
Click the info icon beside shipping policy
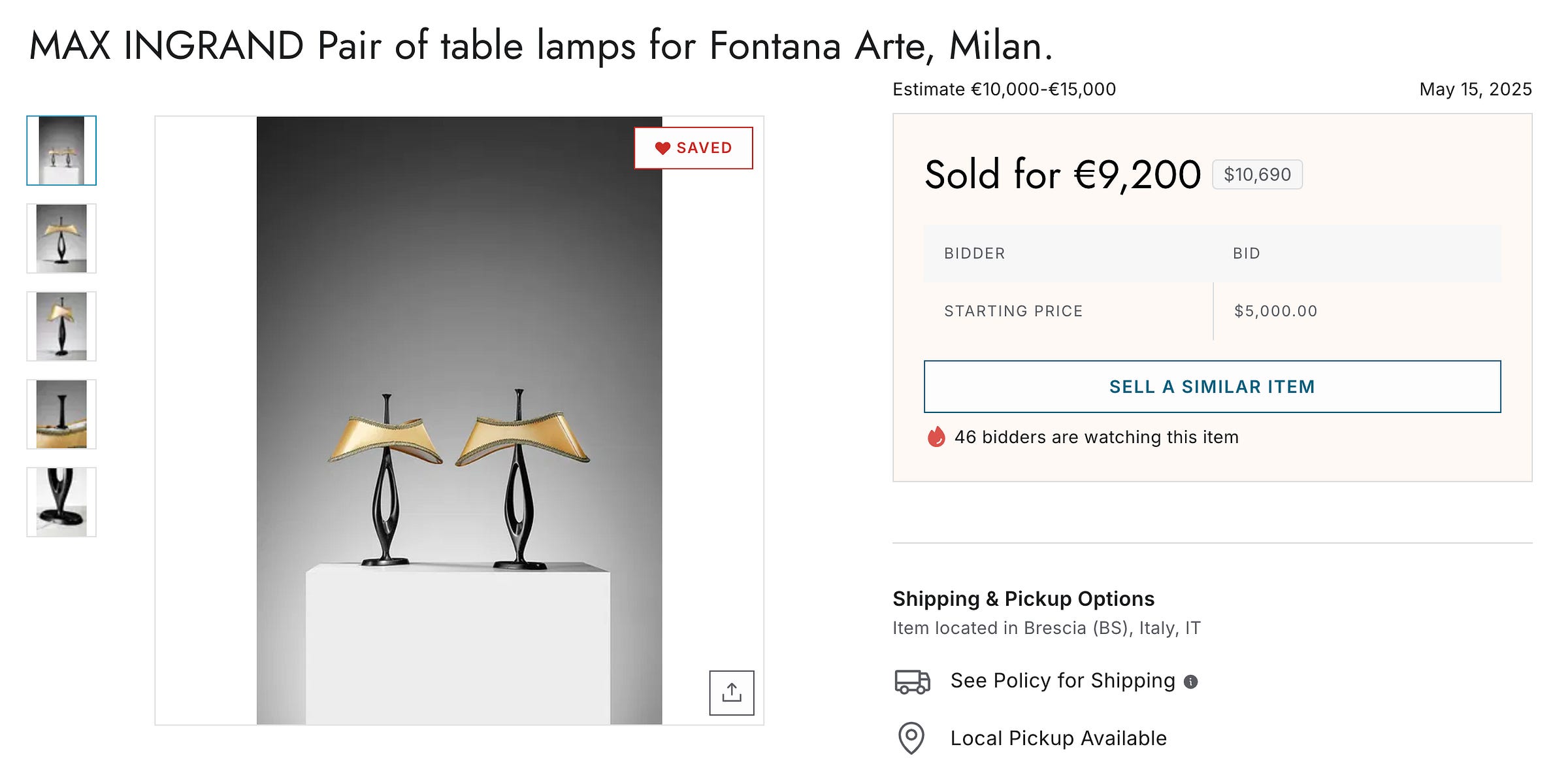1191,682
